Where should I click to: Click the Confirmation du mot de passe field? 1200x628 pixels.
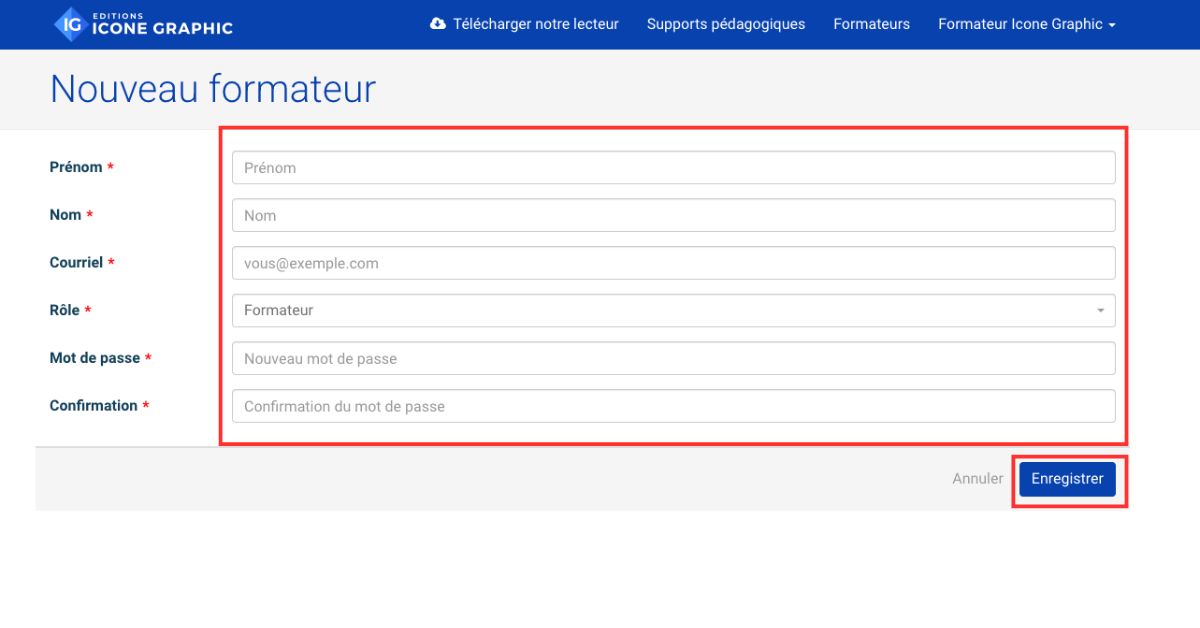(x=672, y=407)
